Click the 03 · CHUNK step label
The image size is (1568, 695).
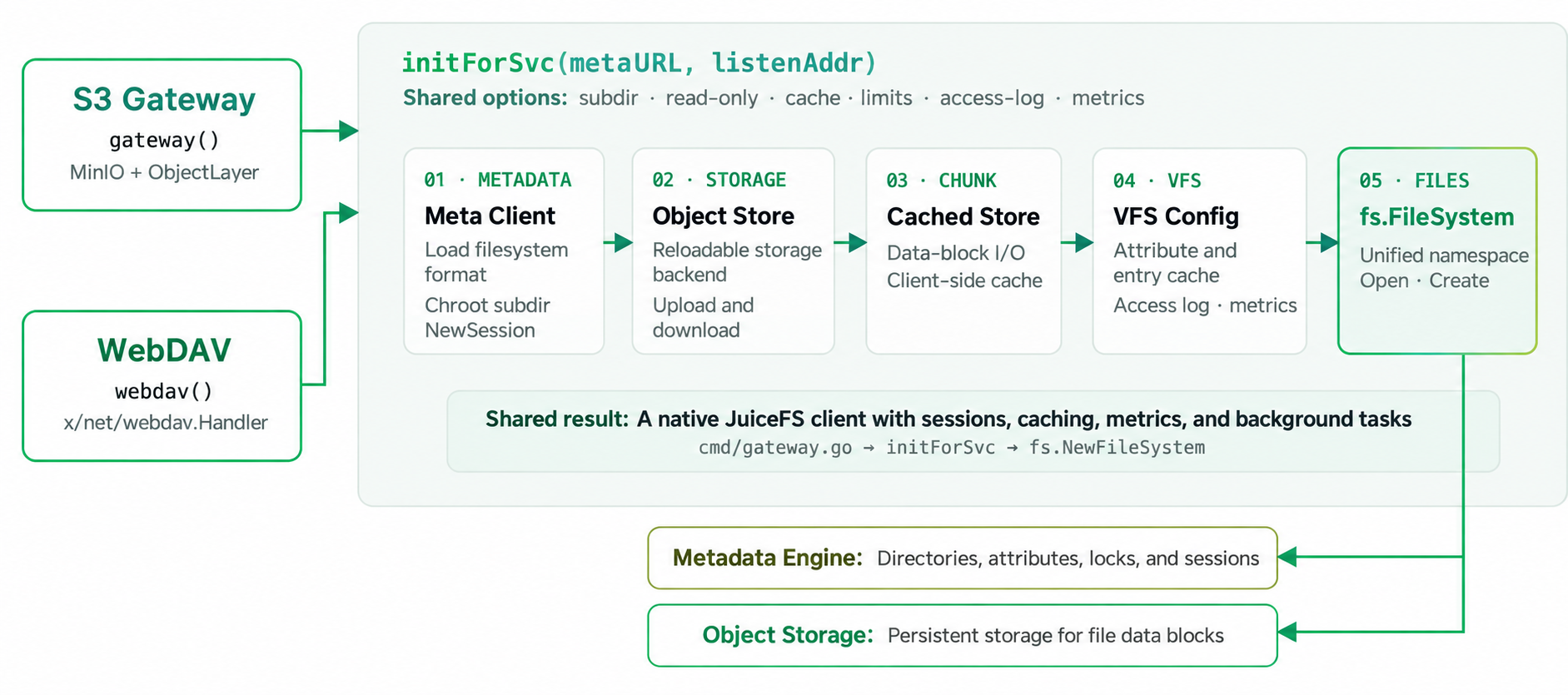(x=941, y=181)
